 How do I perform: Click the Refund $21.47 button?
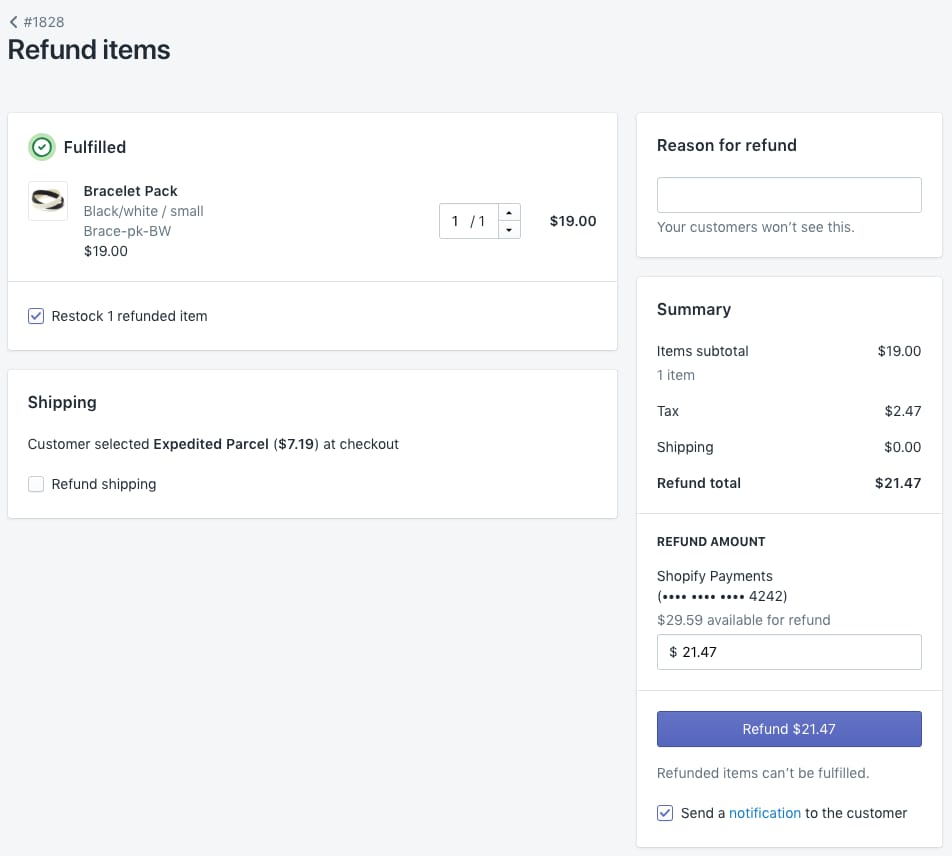pyautogui.click(x=789, y=729)
